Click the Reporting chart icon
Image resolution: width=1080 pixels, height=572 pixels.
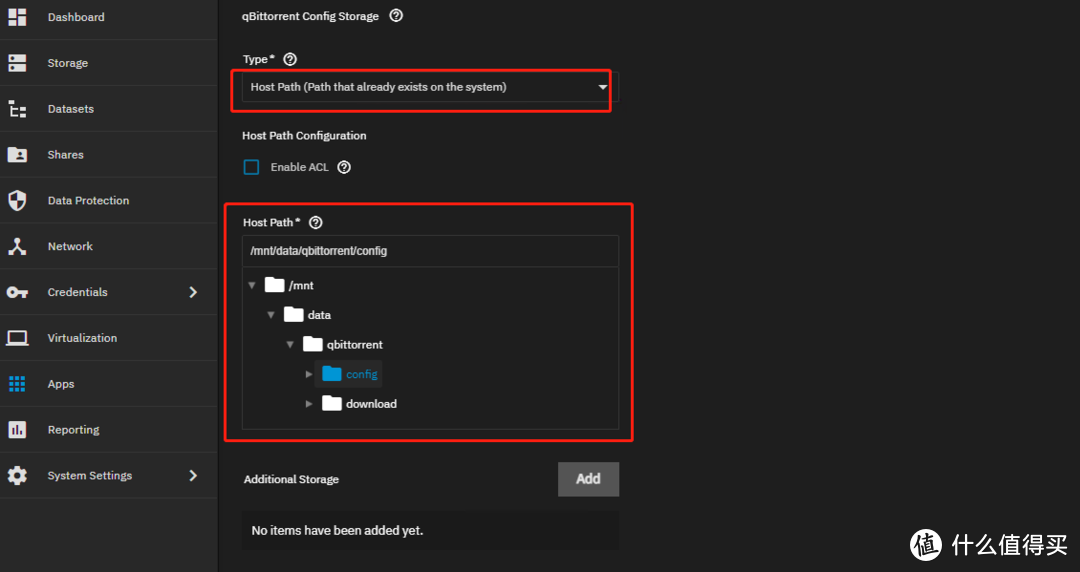(17, 430)
